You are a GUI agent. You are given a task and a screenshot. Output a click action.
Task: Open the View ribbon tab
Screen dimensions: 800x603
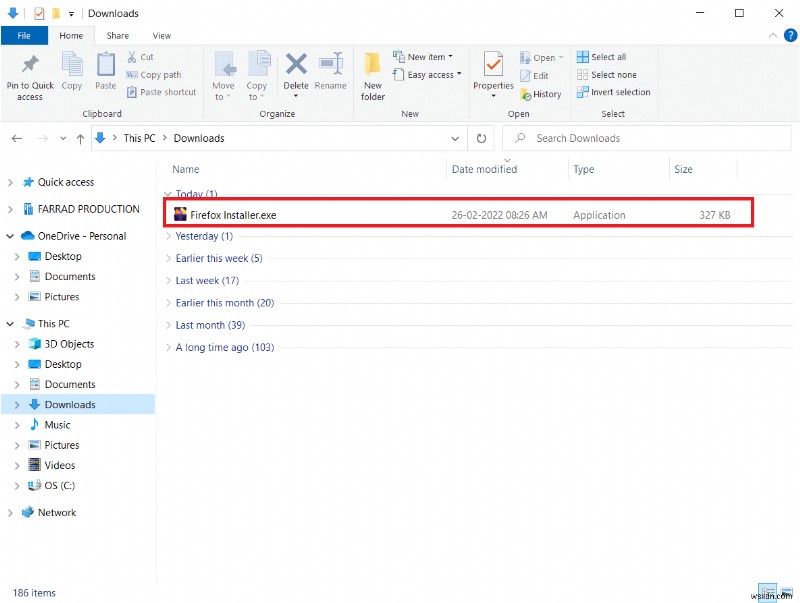161,34
